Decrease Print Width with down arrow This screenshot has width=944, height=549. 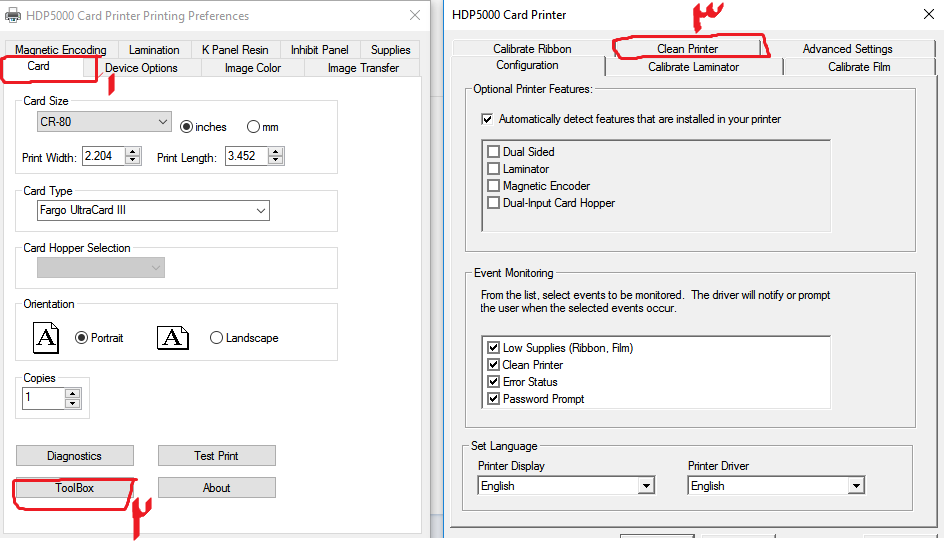133,160
